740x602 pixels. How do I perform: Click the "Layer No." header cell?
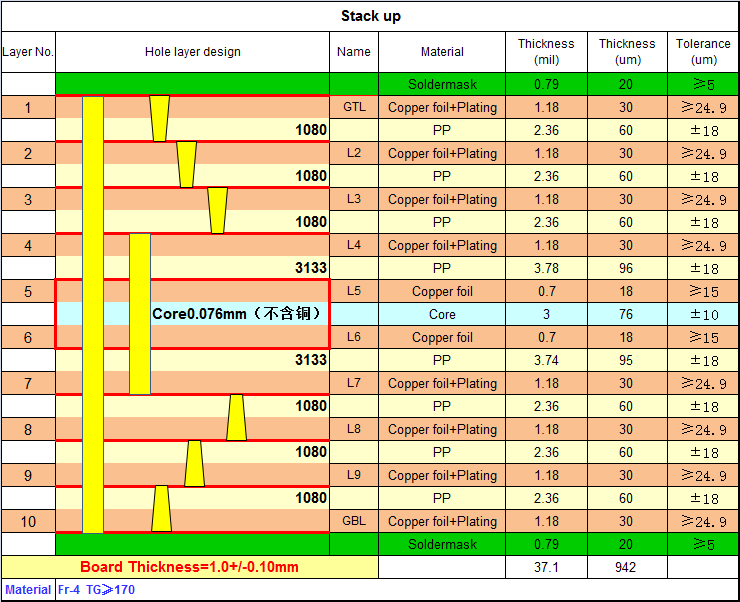pyautogui.click(x=28, y=52)
